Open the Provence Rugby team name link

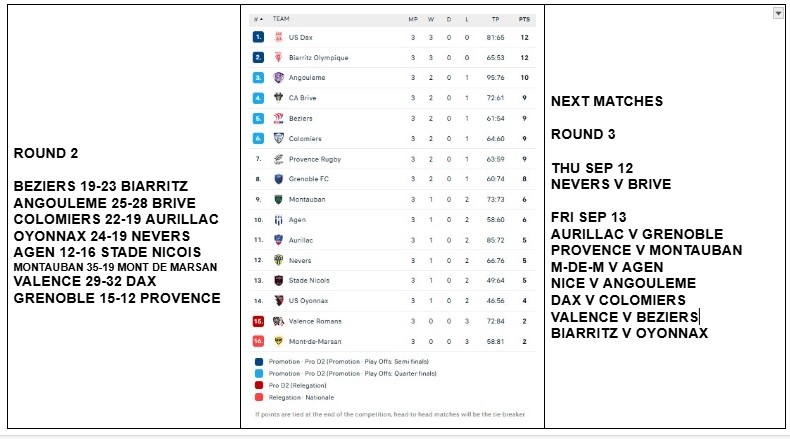coord(314,159)
